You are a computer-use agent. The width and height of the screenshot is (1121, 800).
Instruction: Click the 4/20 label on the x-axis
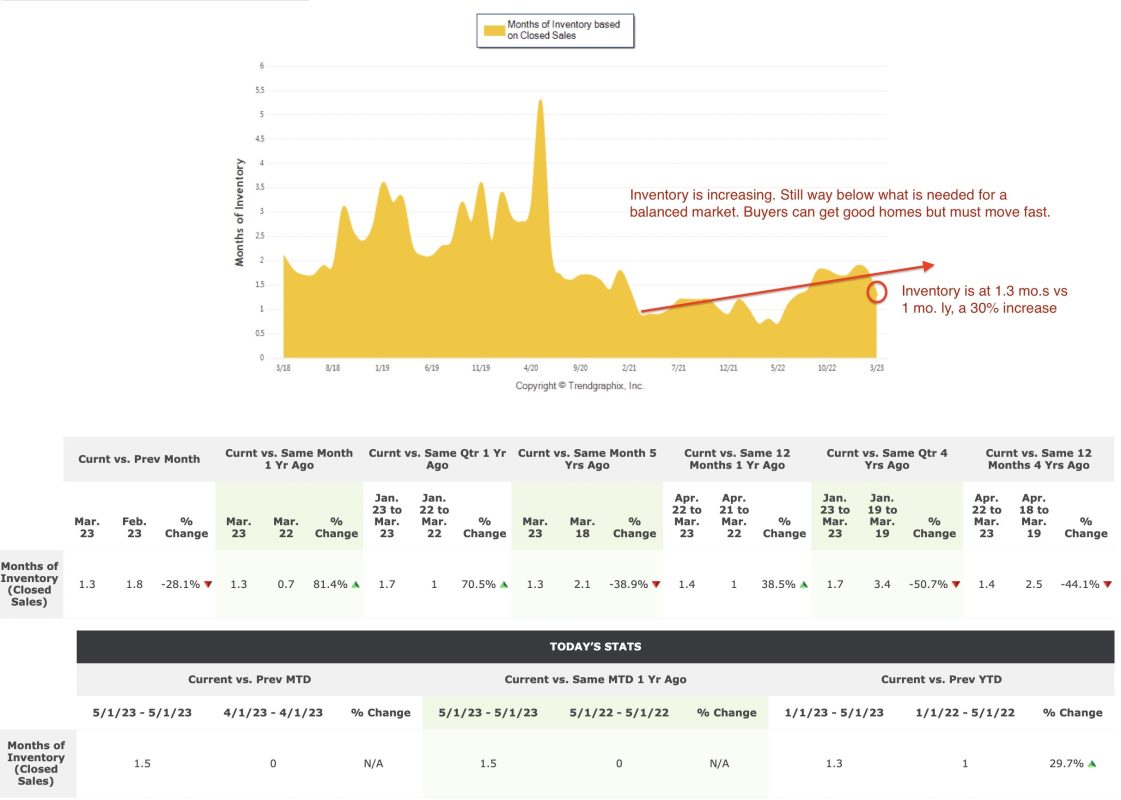coord(531,368)
